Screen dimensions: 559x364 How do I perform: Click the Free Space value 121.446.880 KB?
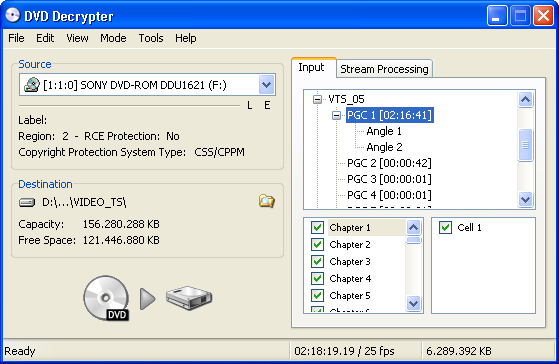(121, 240)
